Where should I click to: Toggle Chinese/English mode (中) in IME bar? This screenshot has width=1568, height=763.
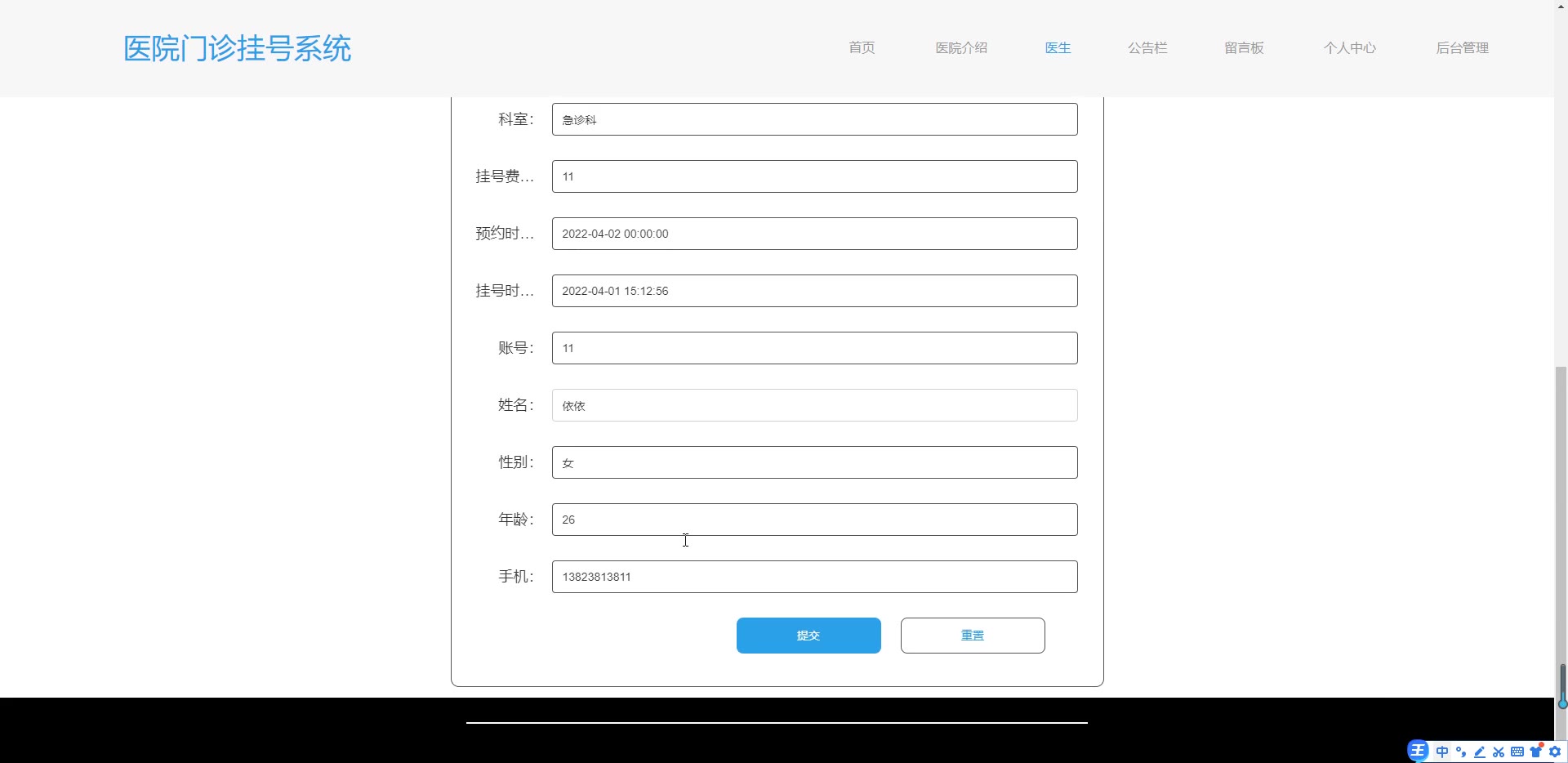pos(1442,752)
